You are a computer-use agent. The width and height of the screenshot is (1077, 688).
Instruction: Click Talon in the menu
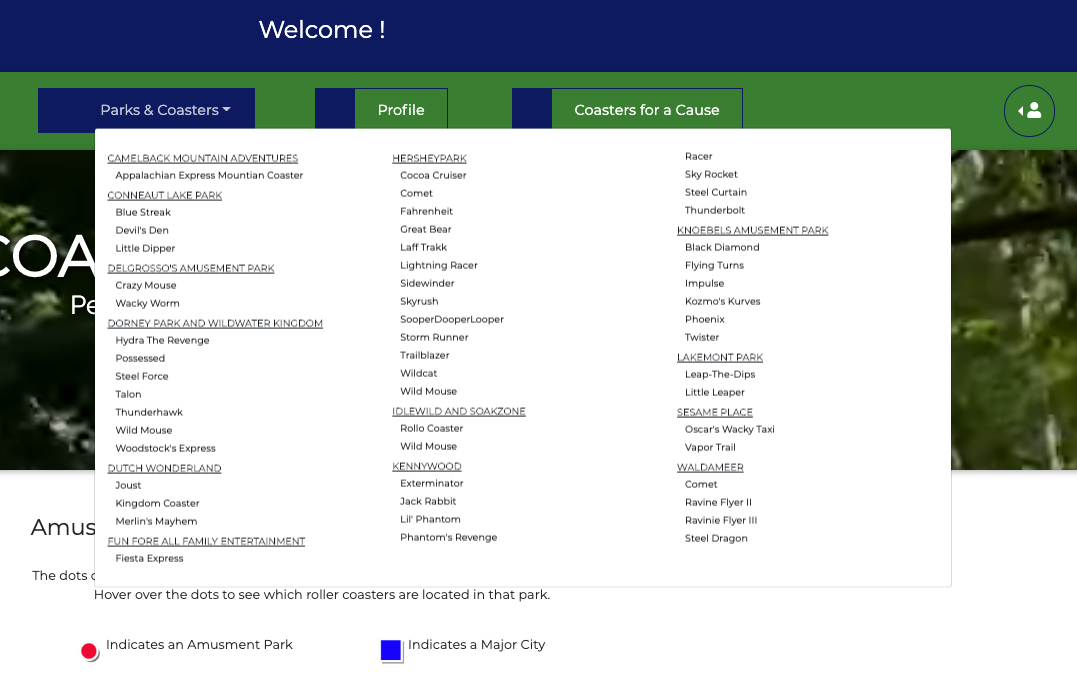pyautogui.click(x=128, y=393)
